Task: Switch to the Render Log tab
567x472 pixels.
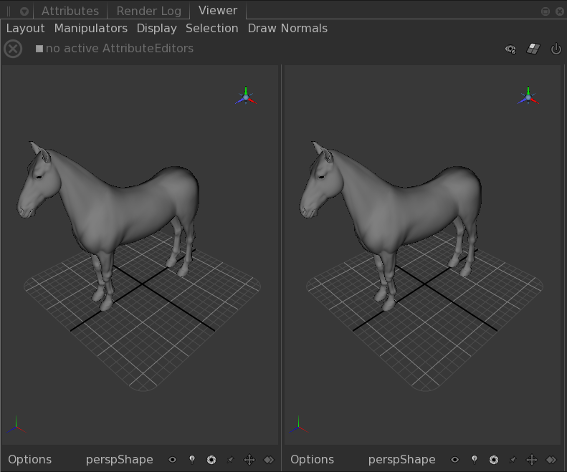Action: [149, 11]
